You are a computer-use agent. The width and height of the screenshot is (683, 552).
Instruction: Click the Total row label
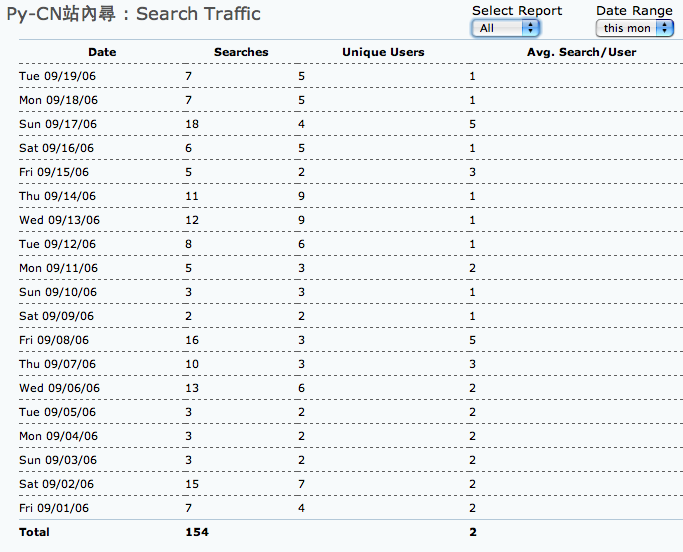(34, 532)
